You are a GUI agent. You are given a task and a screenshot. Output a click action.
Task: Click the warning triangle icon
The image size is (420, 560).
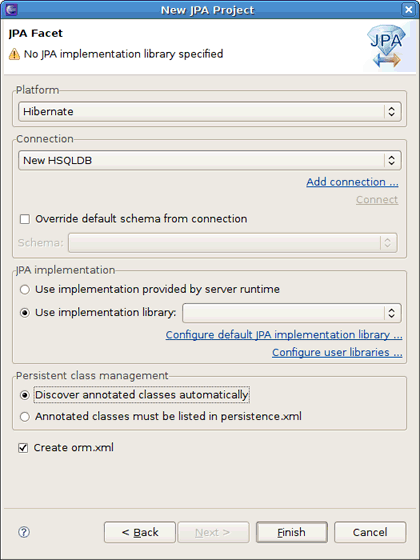(14, 54)
